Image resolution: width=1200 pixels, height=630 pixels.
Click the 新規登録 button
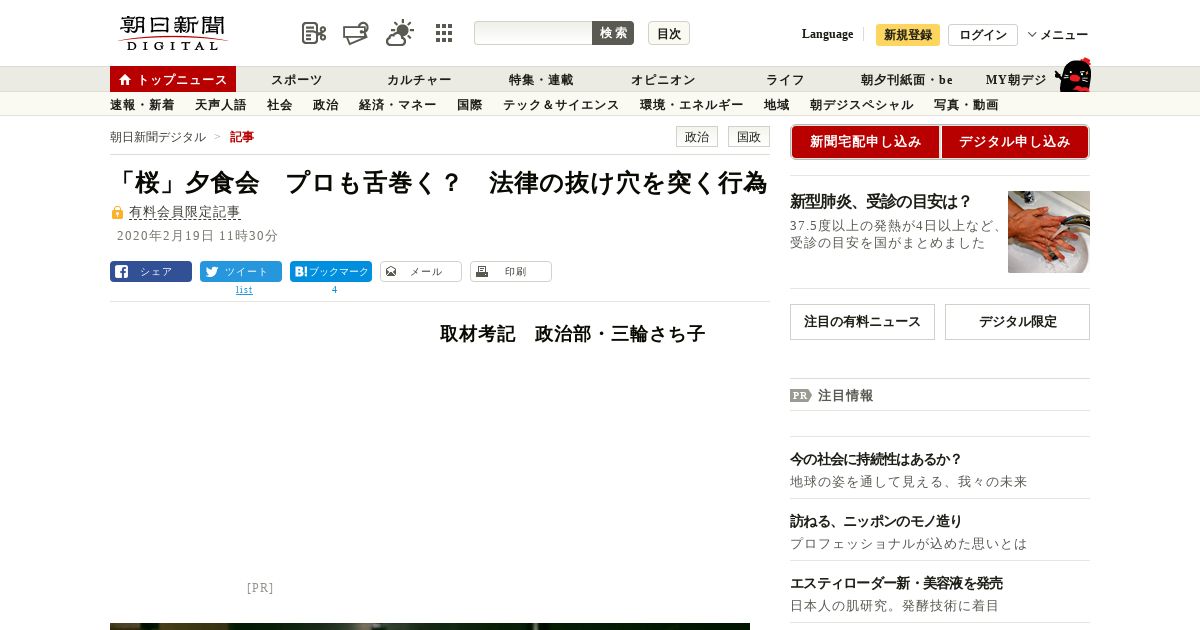908,35
